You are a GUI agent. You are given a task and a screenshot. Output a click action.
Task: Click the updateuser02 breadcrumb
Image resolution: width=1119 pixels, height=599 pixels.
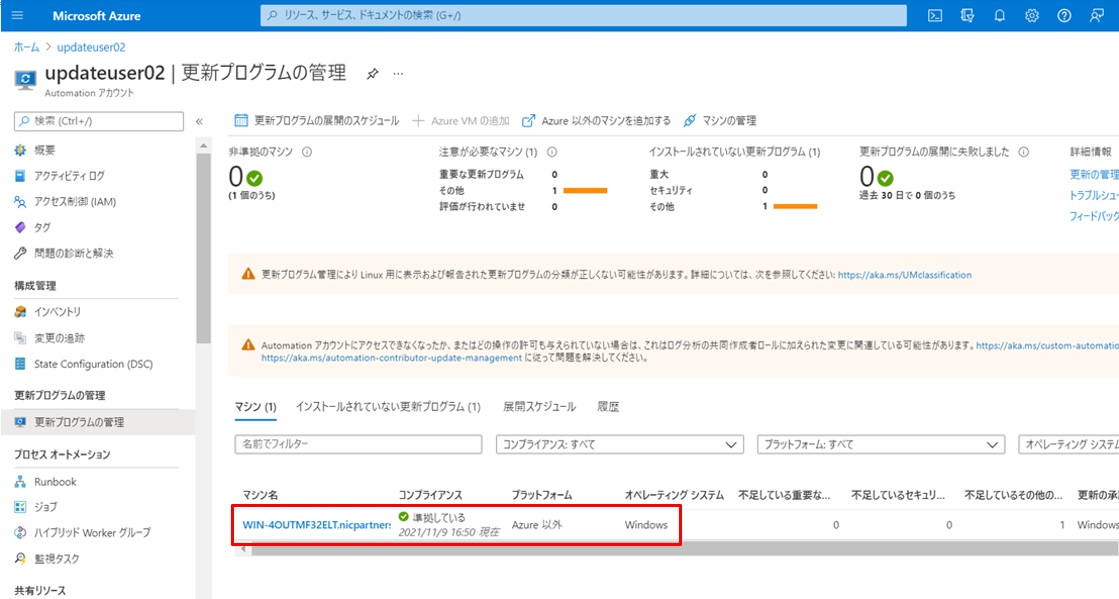(91, 47)
